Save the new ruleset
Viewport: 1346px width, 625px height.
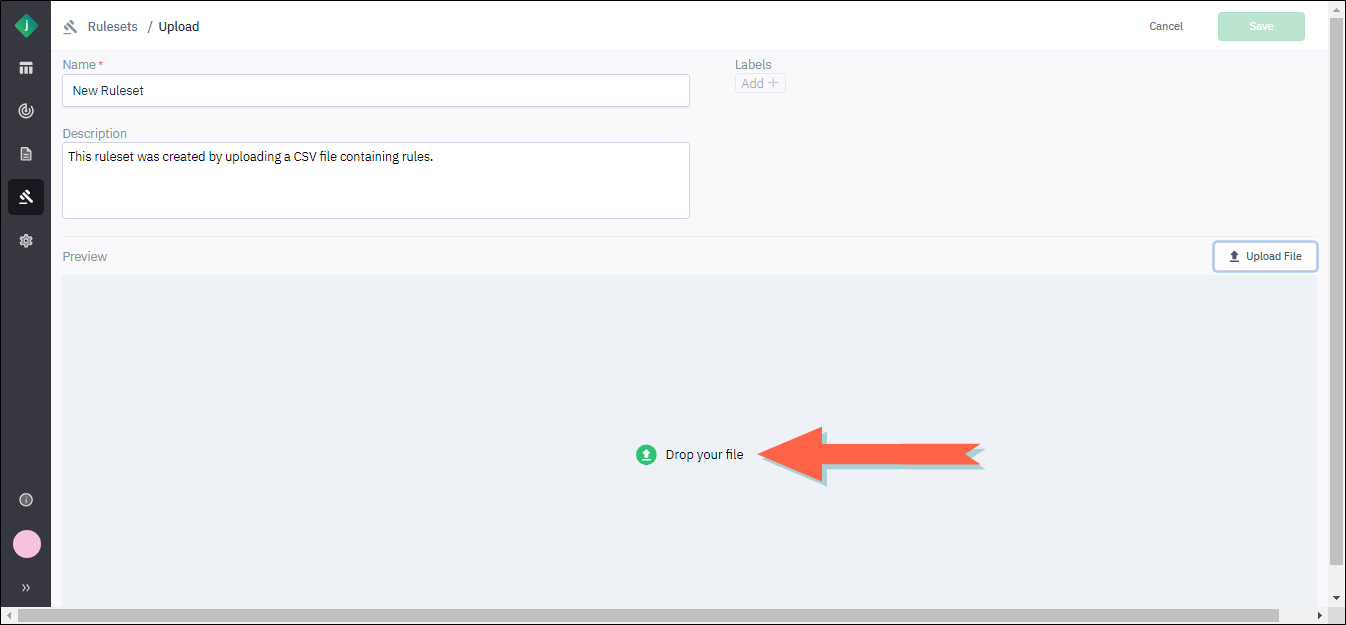pos(1261,26)
